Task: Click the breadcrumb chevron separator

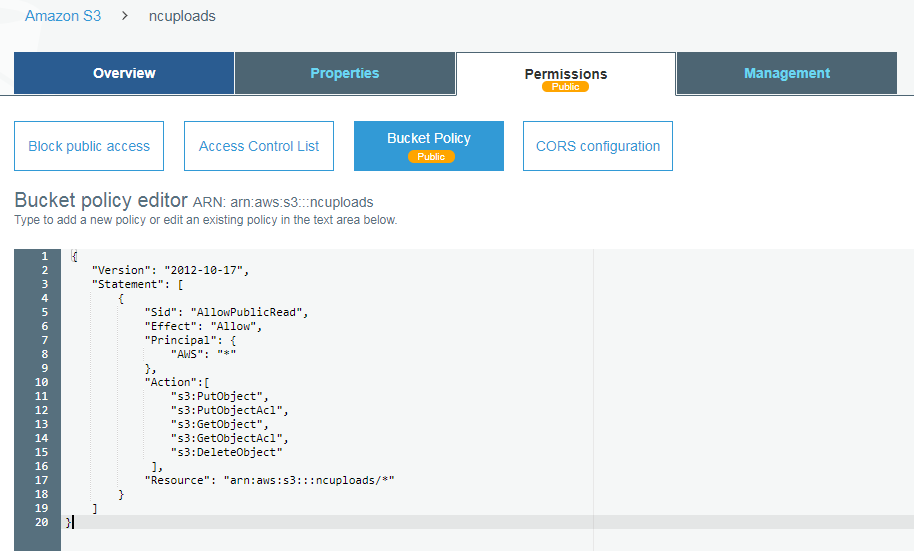Action: click(x=125, y=16)
